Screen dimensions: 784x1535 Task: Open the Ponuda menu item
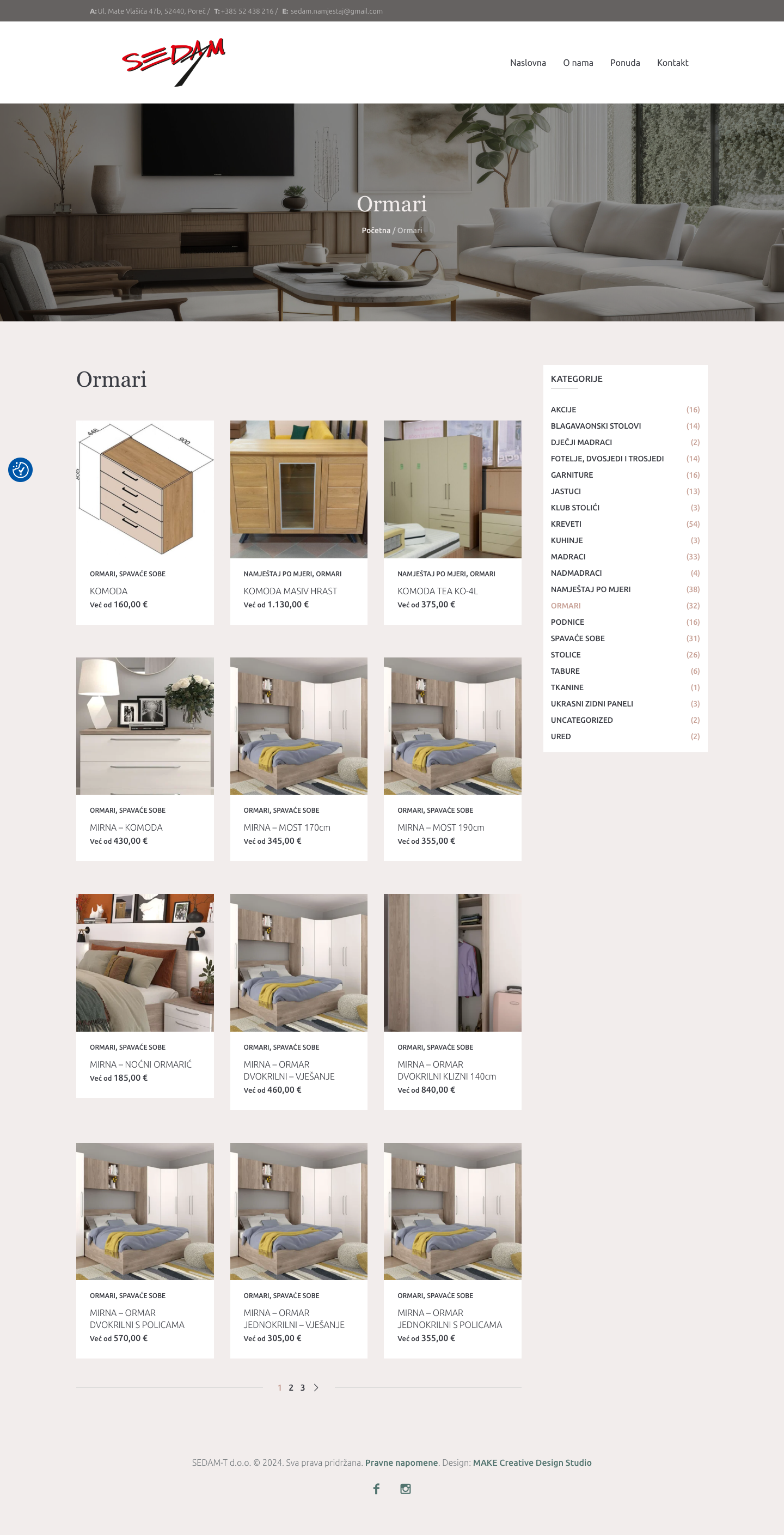click(625, 63)
